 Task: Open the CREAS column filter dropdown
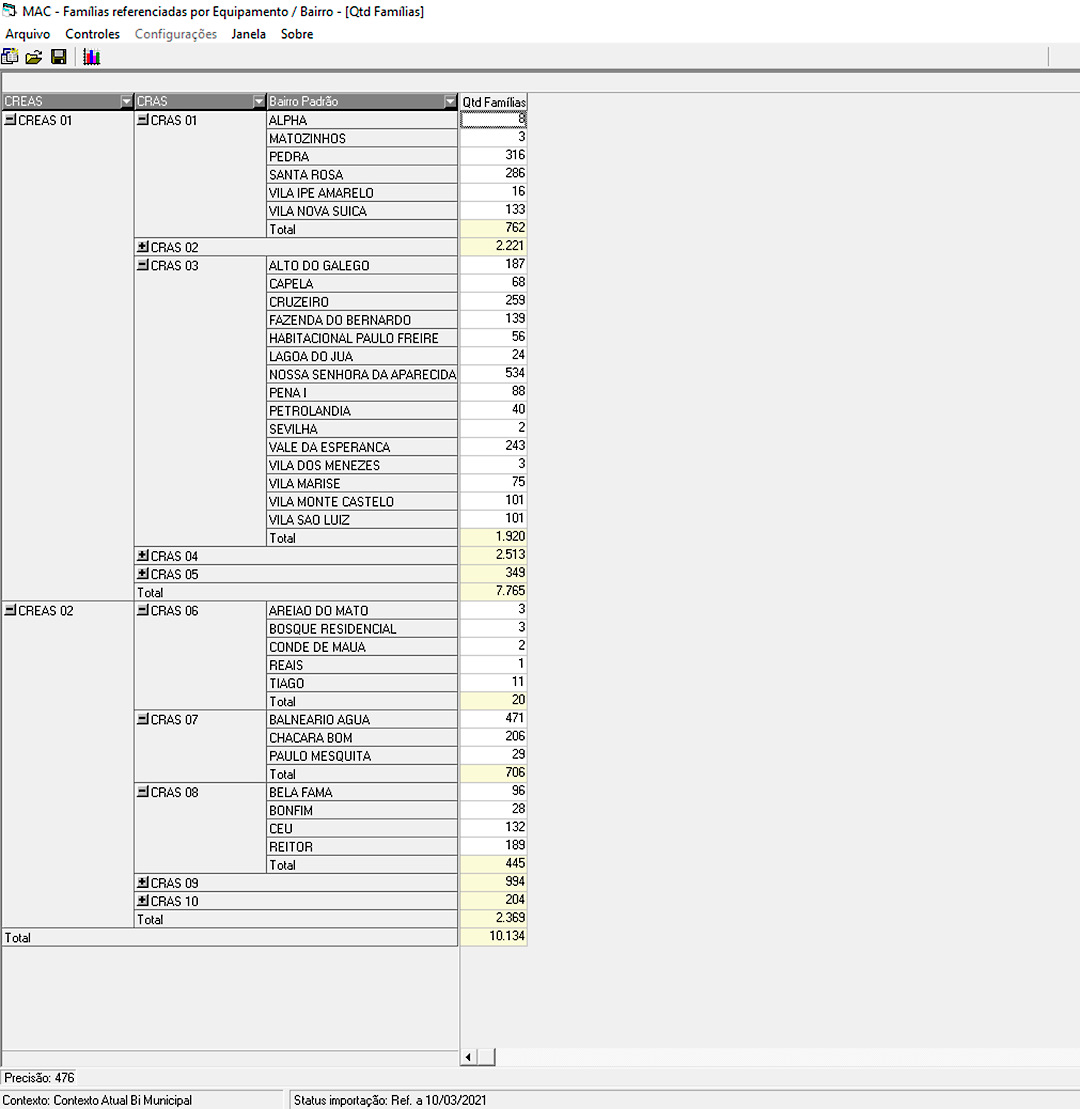point(127,101)
